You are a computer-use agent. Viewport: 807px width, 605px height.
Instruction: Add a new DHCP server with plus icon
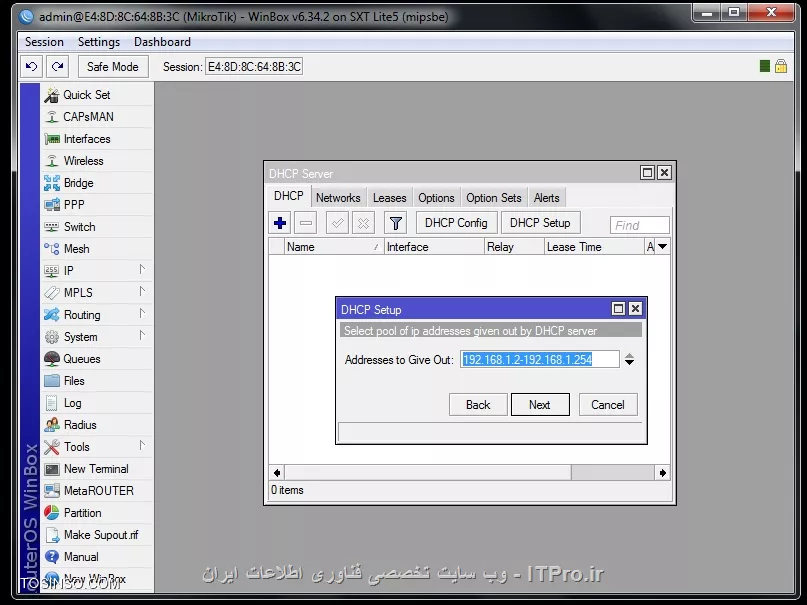pos(280,223)
